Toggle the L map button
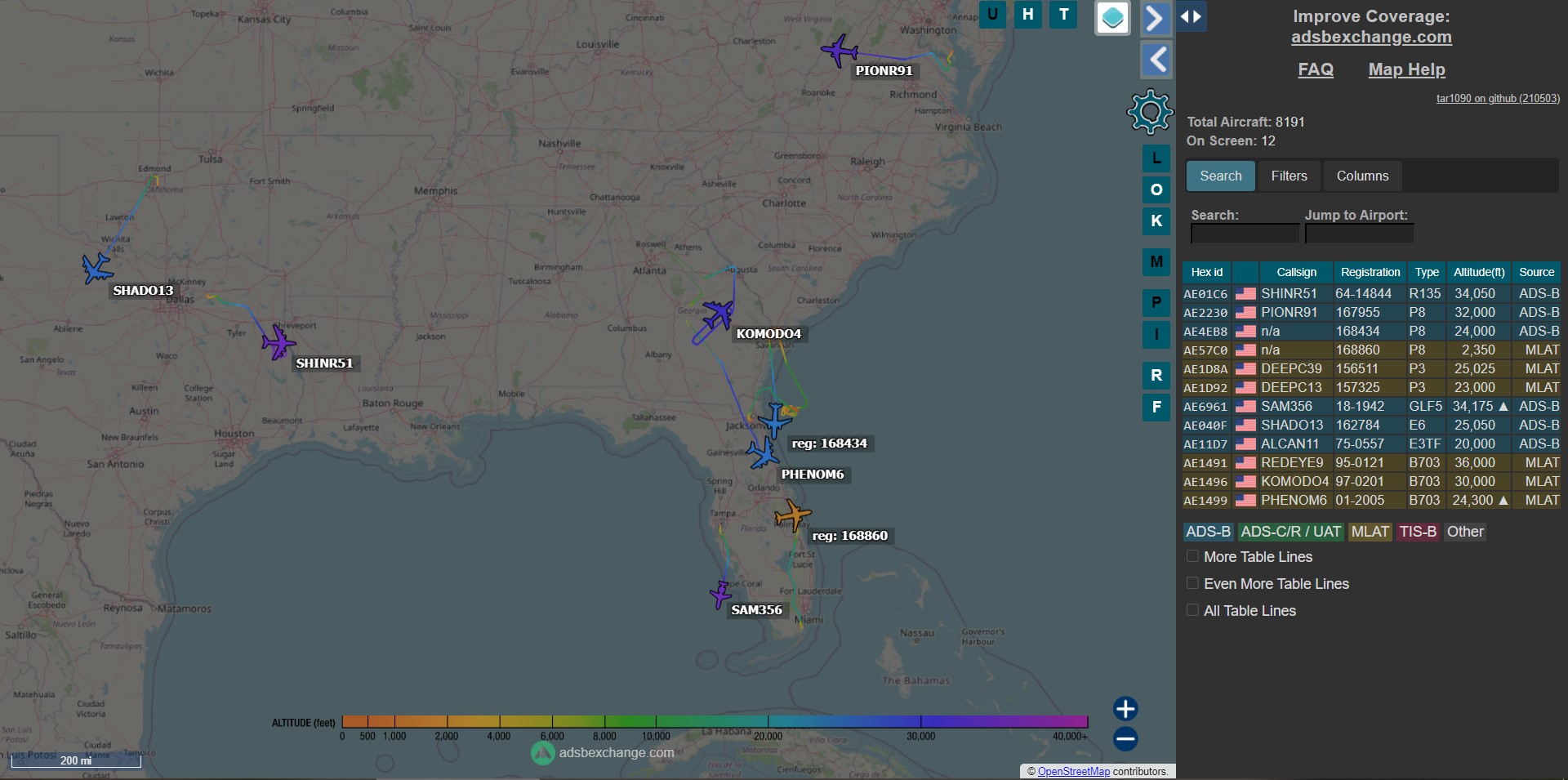This screenshot has width=1568, height=780. click(x=1156, y=158)
